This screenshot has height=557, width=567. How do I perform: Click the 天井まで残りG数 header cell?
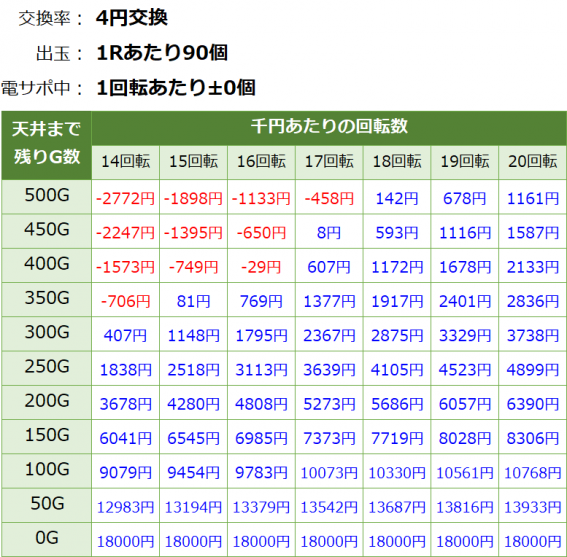click(46, 145)
